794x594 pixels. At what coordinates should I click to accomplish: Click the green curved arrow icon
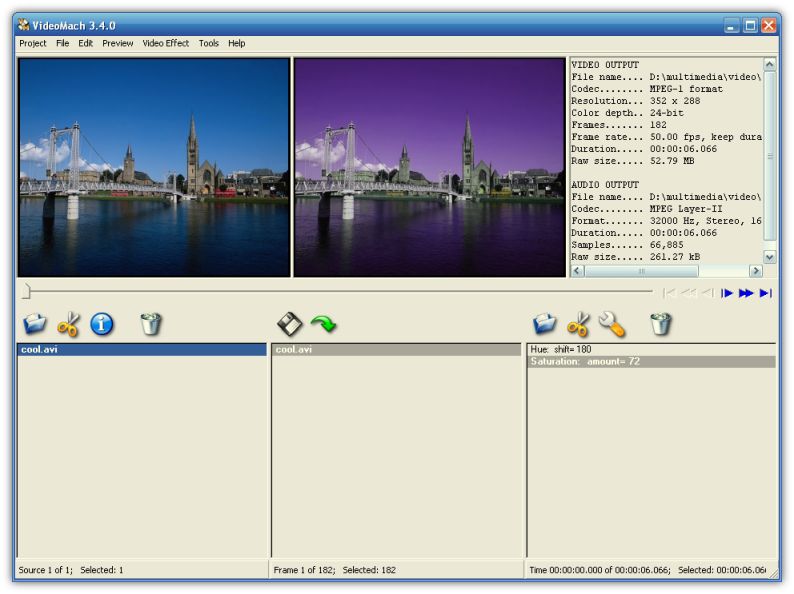[323, 324]
